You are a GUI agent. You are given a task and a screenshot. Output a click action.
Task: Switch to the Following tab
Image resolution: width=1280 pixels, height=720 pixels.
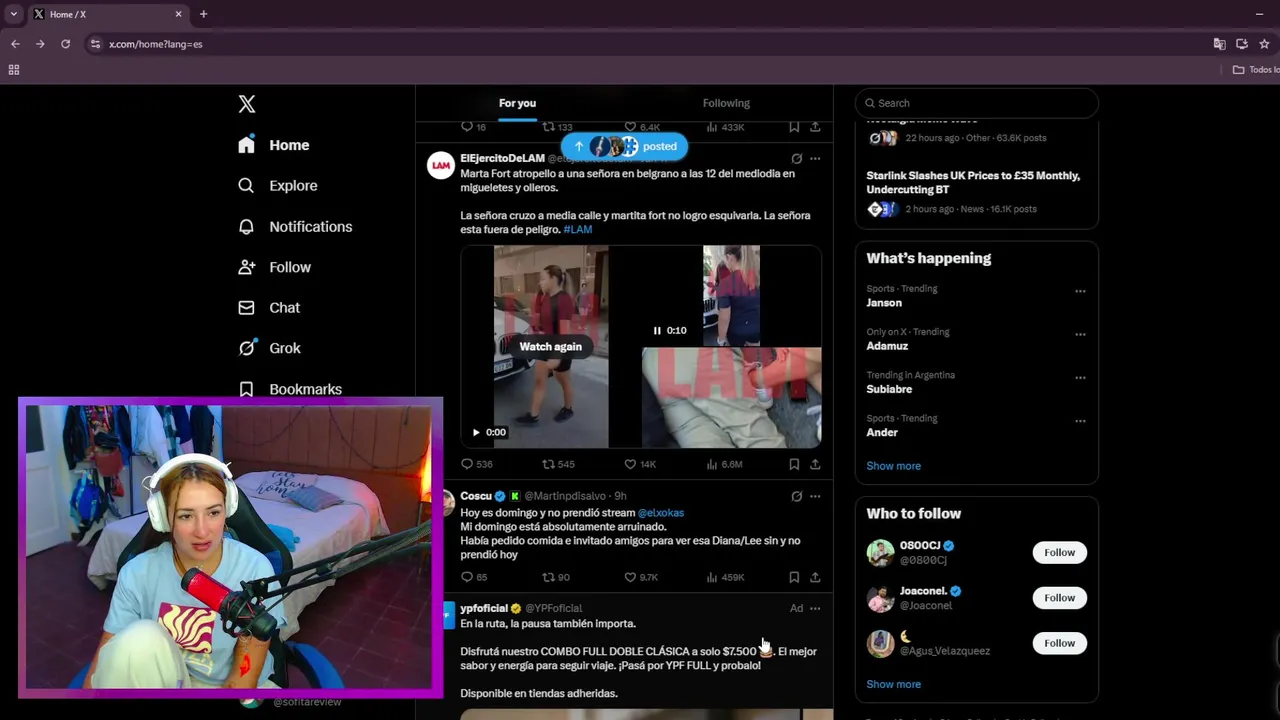726,103
